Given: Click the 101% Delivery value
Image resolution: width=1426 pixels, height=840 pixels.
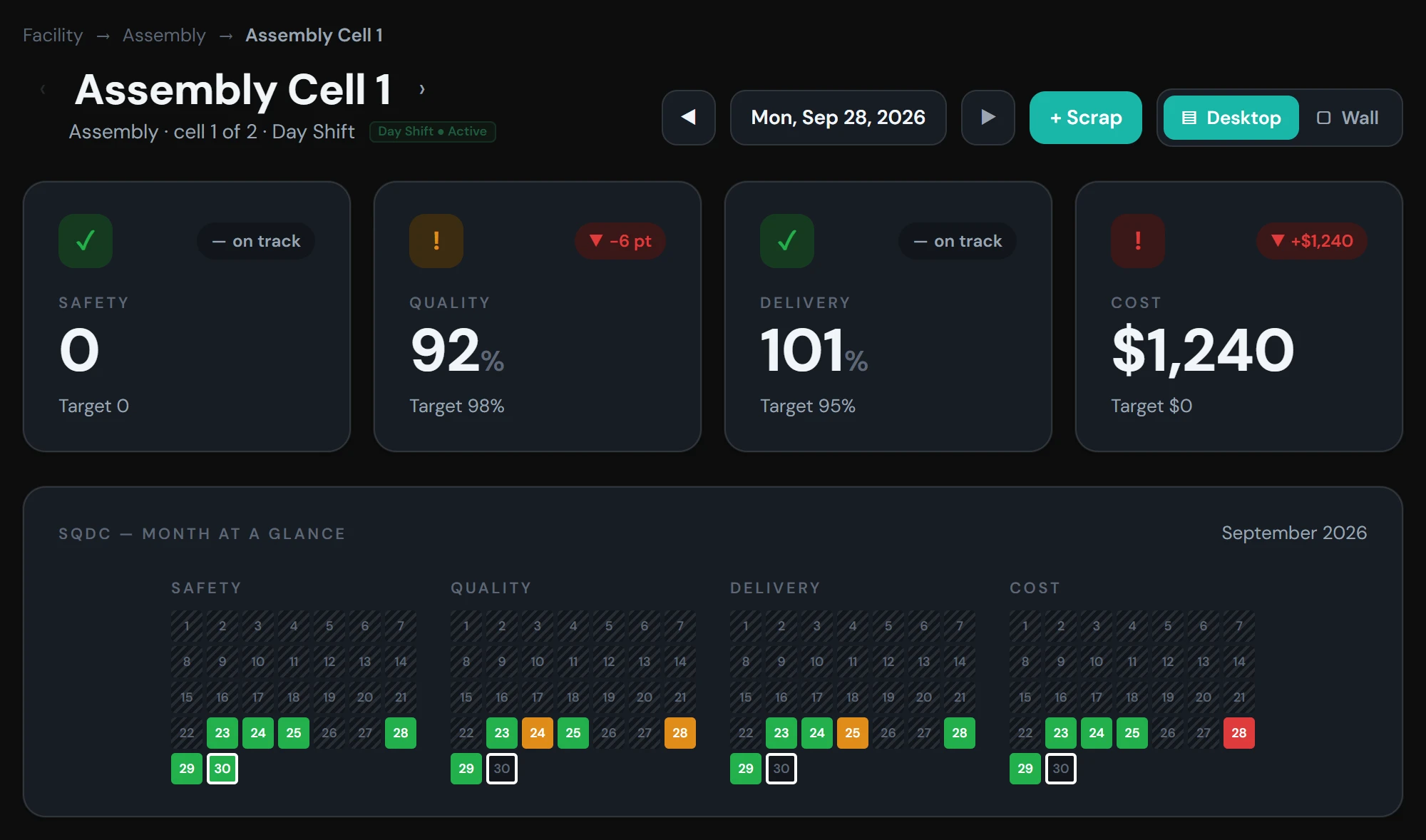Looking at the screenshot, I should (x=814, y=350).
